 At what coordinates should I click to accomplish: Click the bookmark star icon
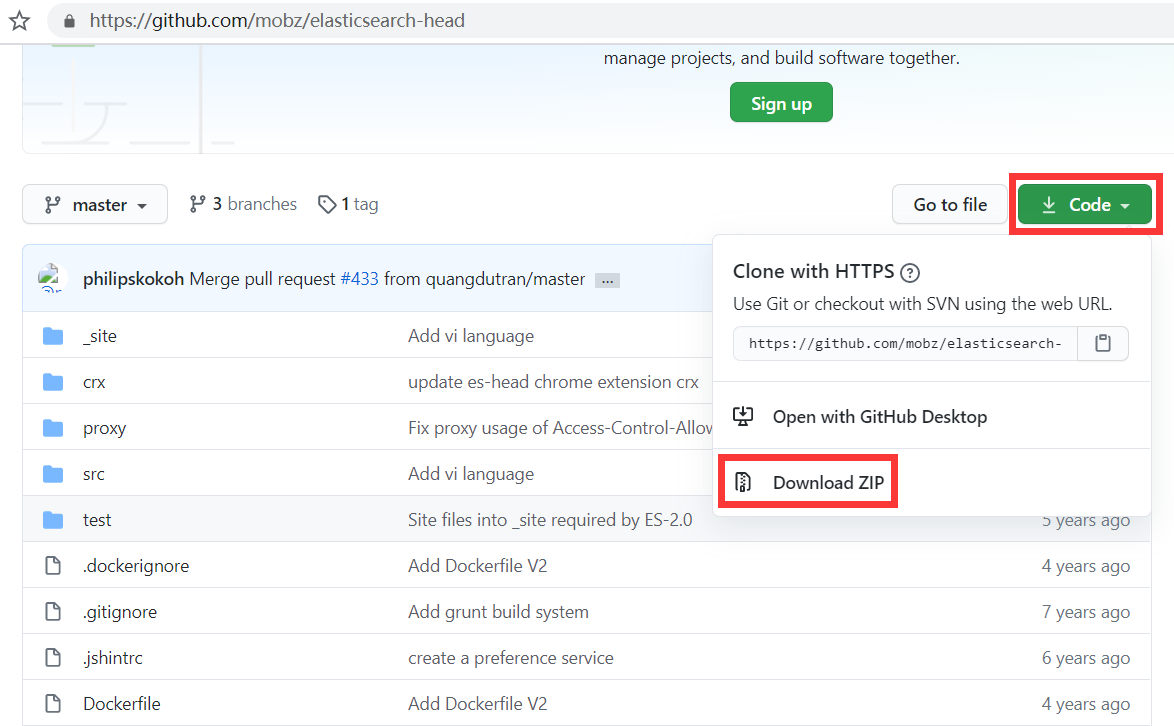click(19, 20)
